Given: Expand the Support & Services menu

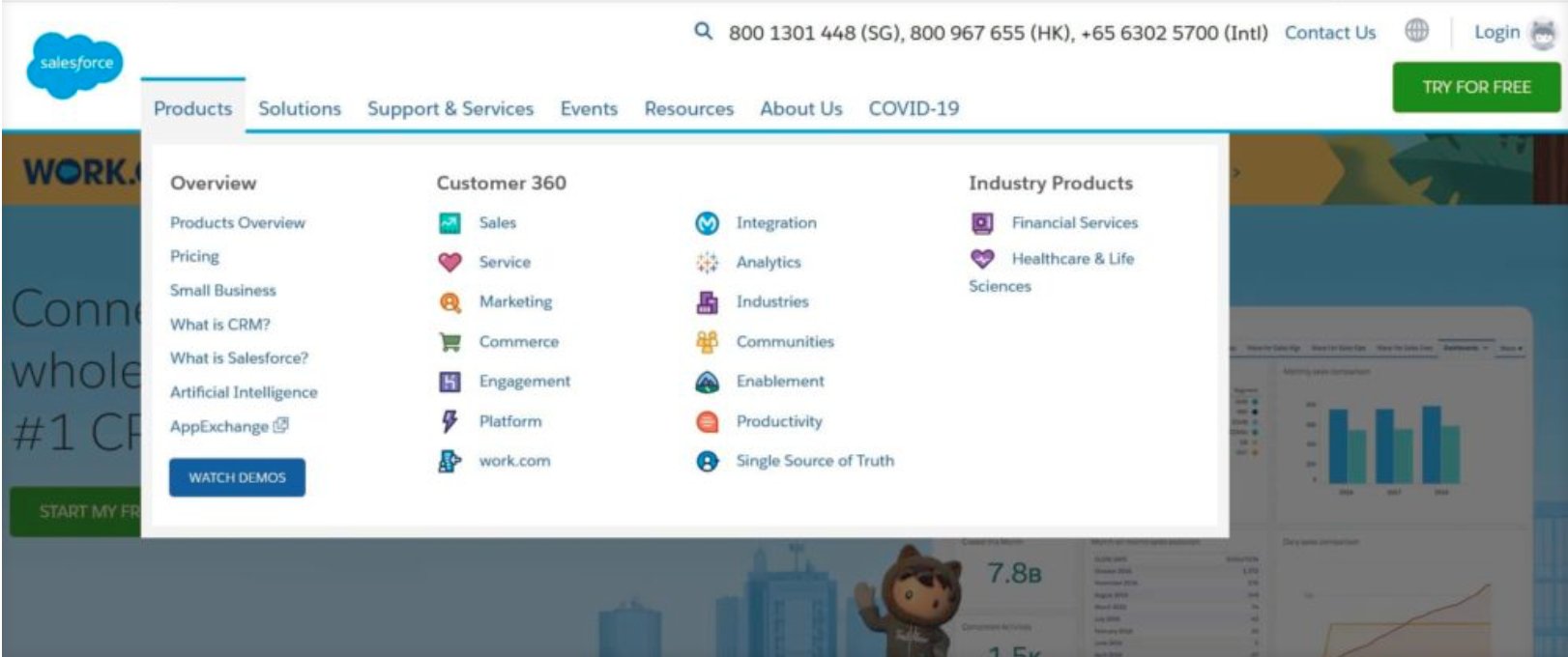Looking at the screenshot, I should pos(450,108).
